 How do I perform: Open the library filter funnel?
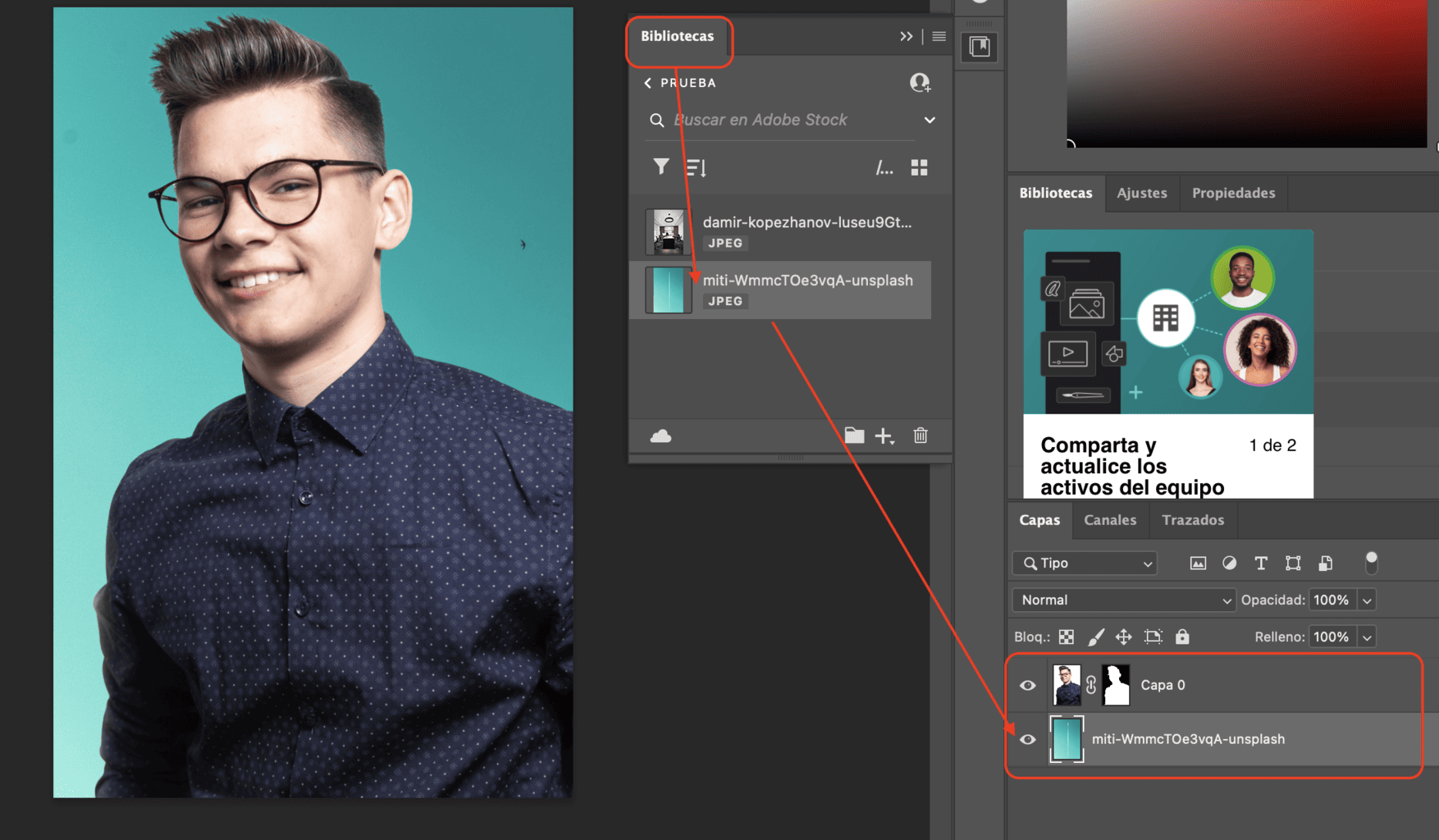tap(660, 167)
